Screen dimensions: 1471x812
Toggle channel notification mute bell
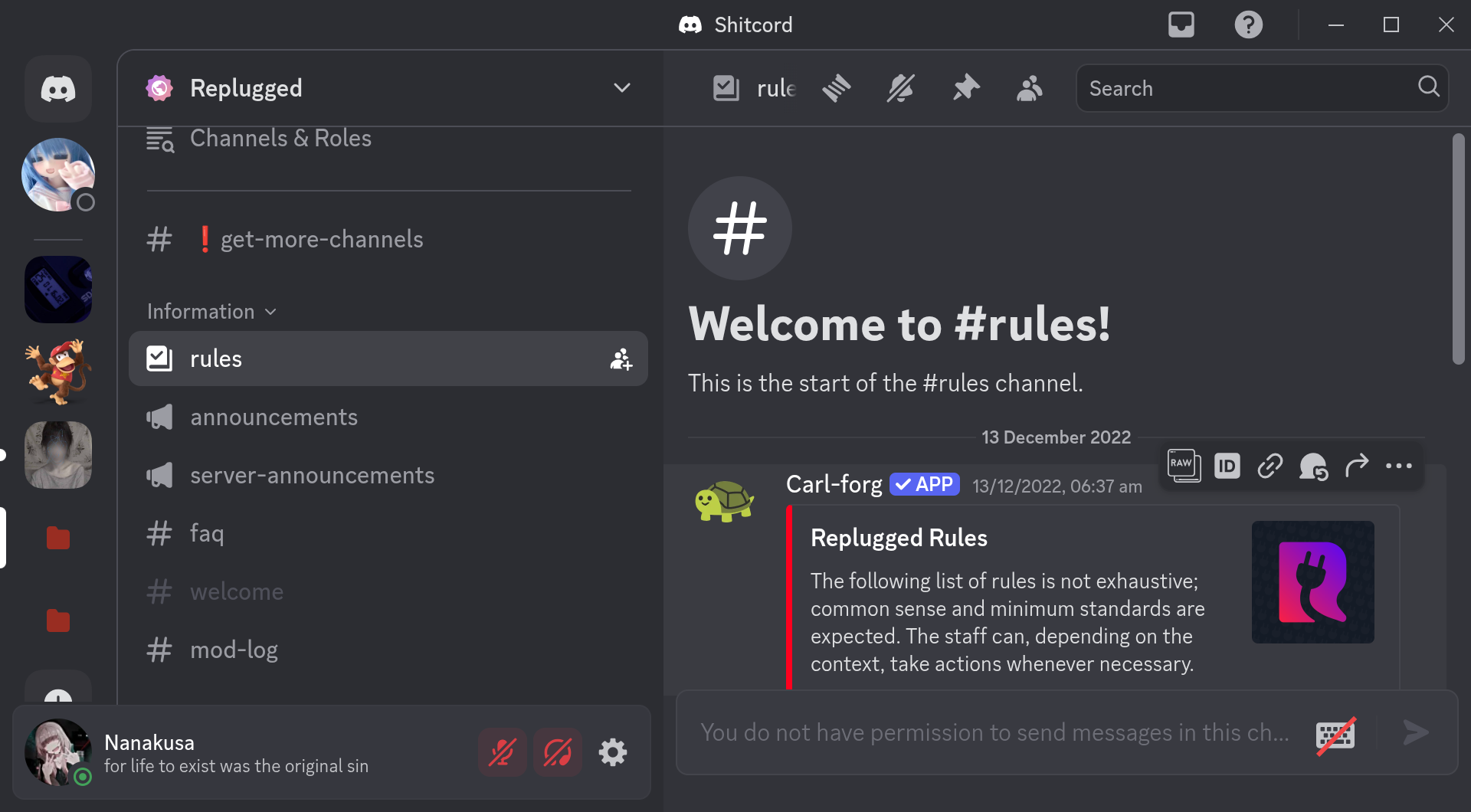tap(900, 88)
